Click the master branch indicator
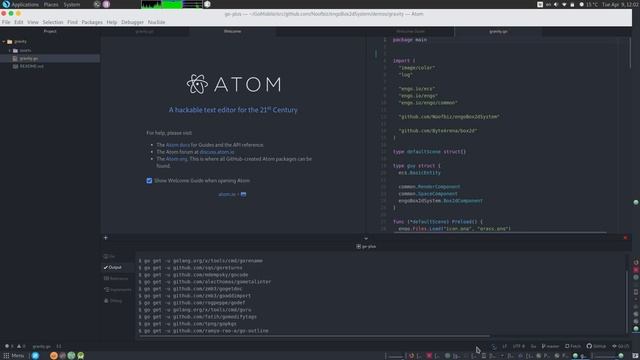Viewport: 640px width, 360px height. [550, 346]
